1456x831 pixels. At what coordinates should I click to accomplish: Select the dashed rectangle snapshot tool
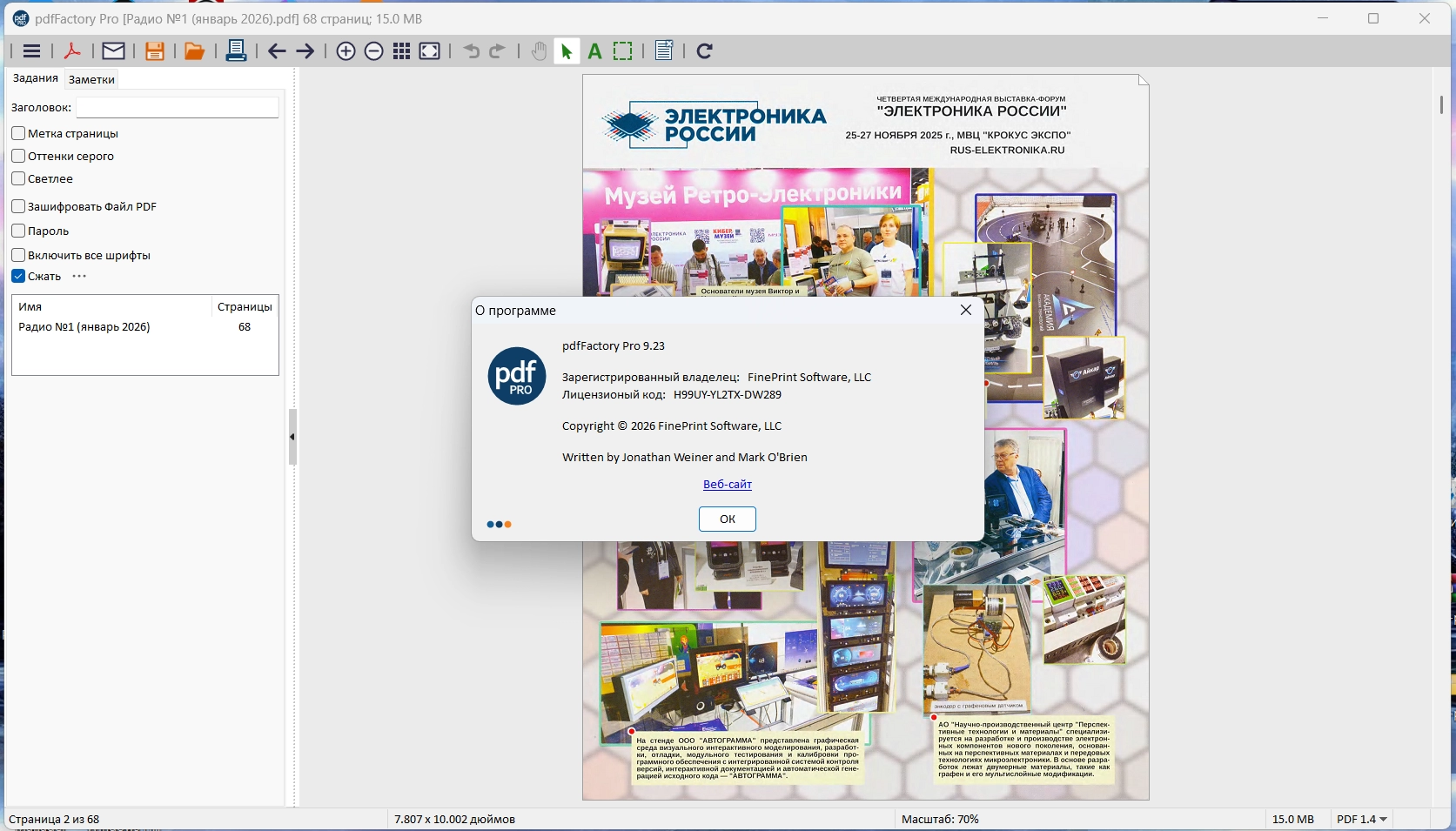point(623,51)
